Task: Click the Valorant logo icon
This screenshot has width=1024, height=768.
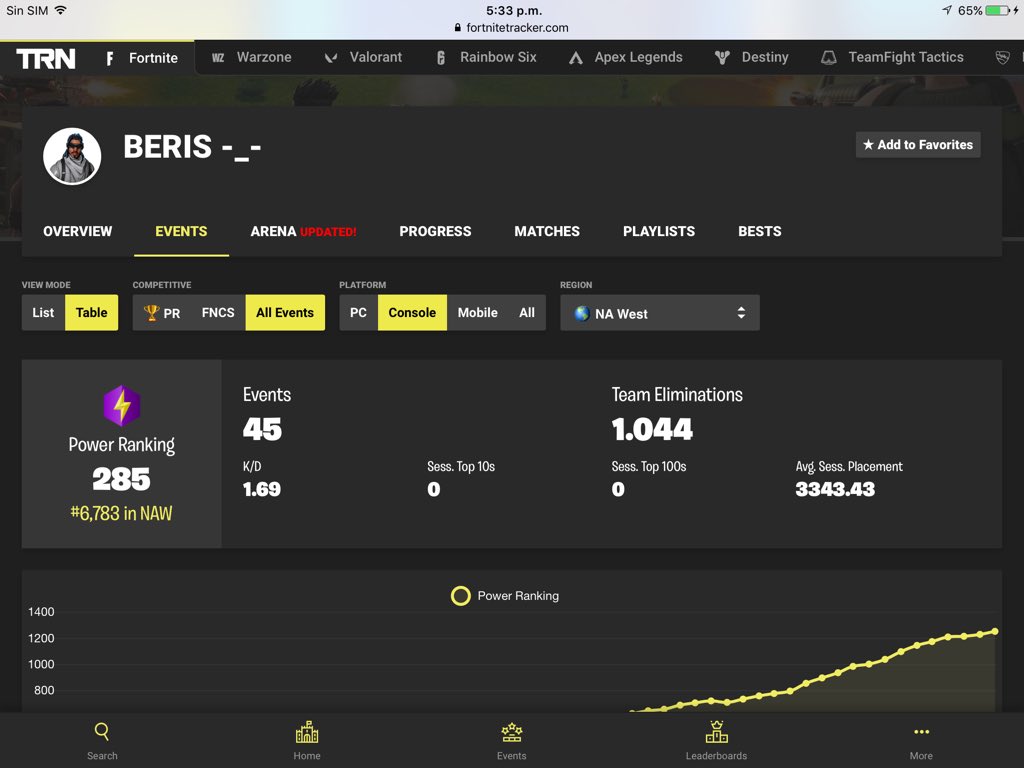Action: click(331, 57)
